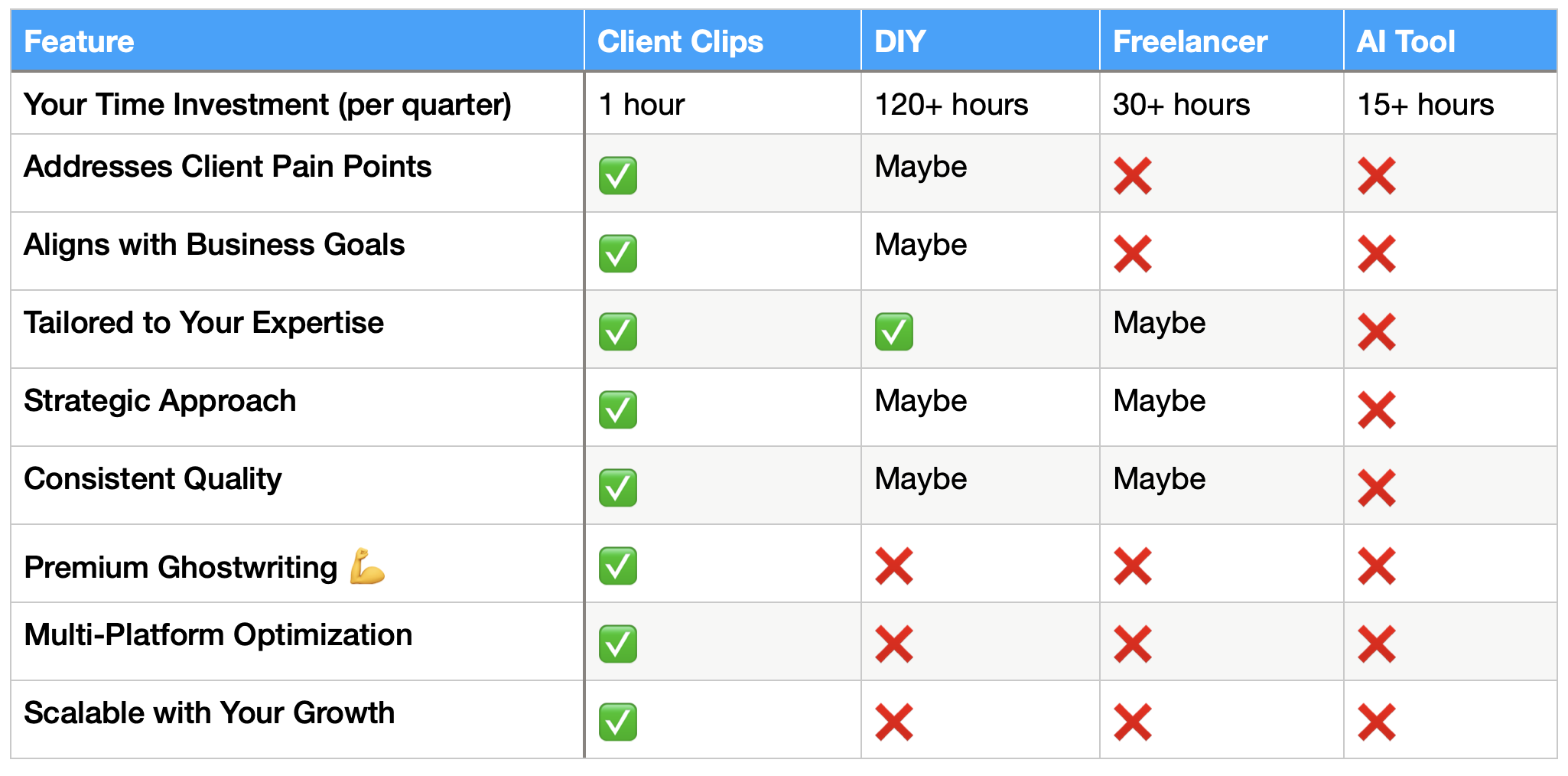Click the flexed bicep emoji beside Premium Ghostwriting
The height and width of the screenshot is (776, 1568).
[x=367, y=566]
